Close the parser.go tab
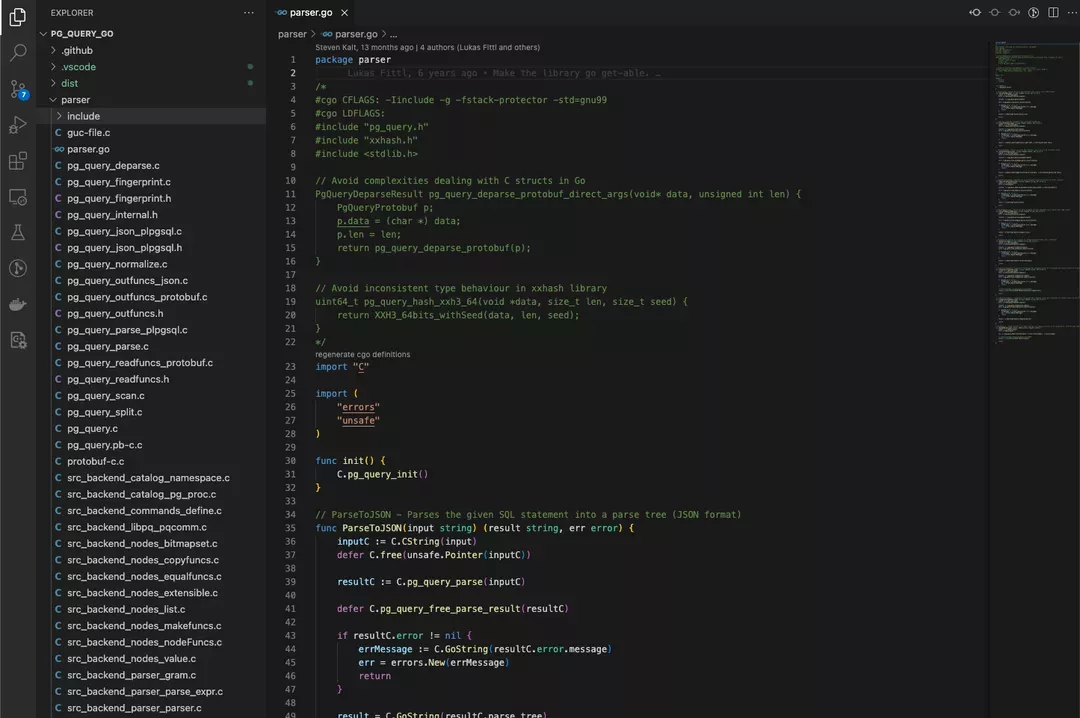This screenshot has width=1080, height=718. coord(344,12)
